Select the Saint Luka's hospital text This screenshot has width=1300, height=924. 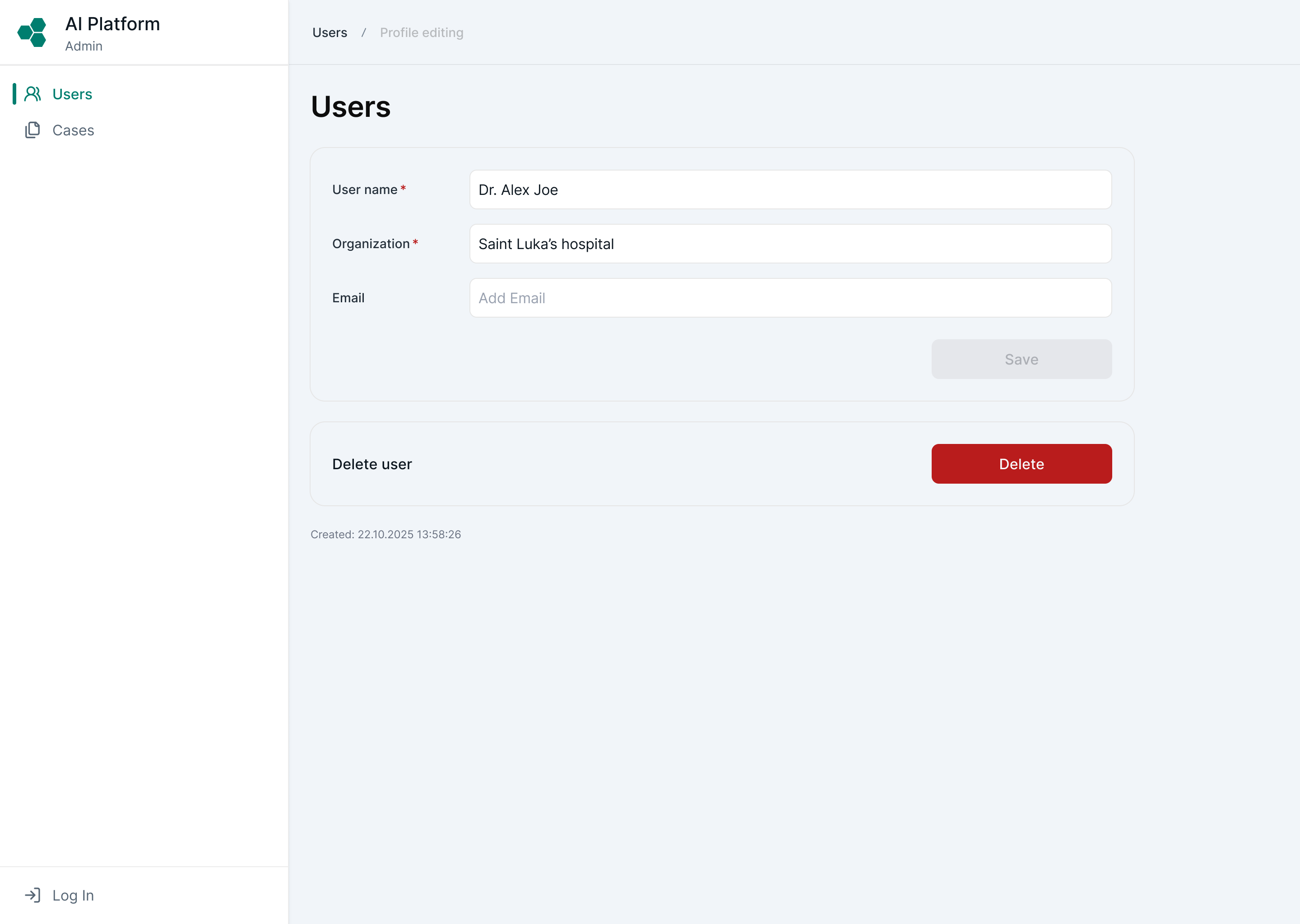tap(545, 244)
